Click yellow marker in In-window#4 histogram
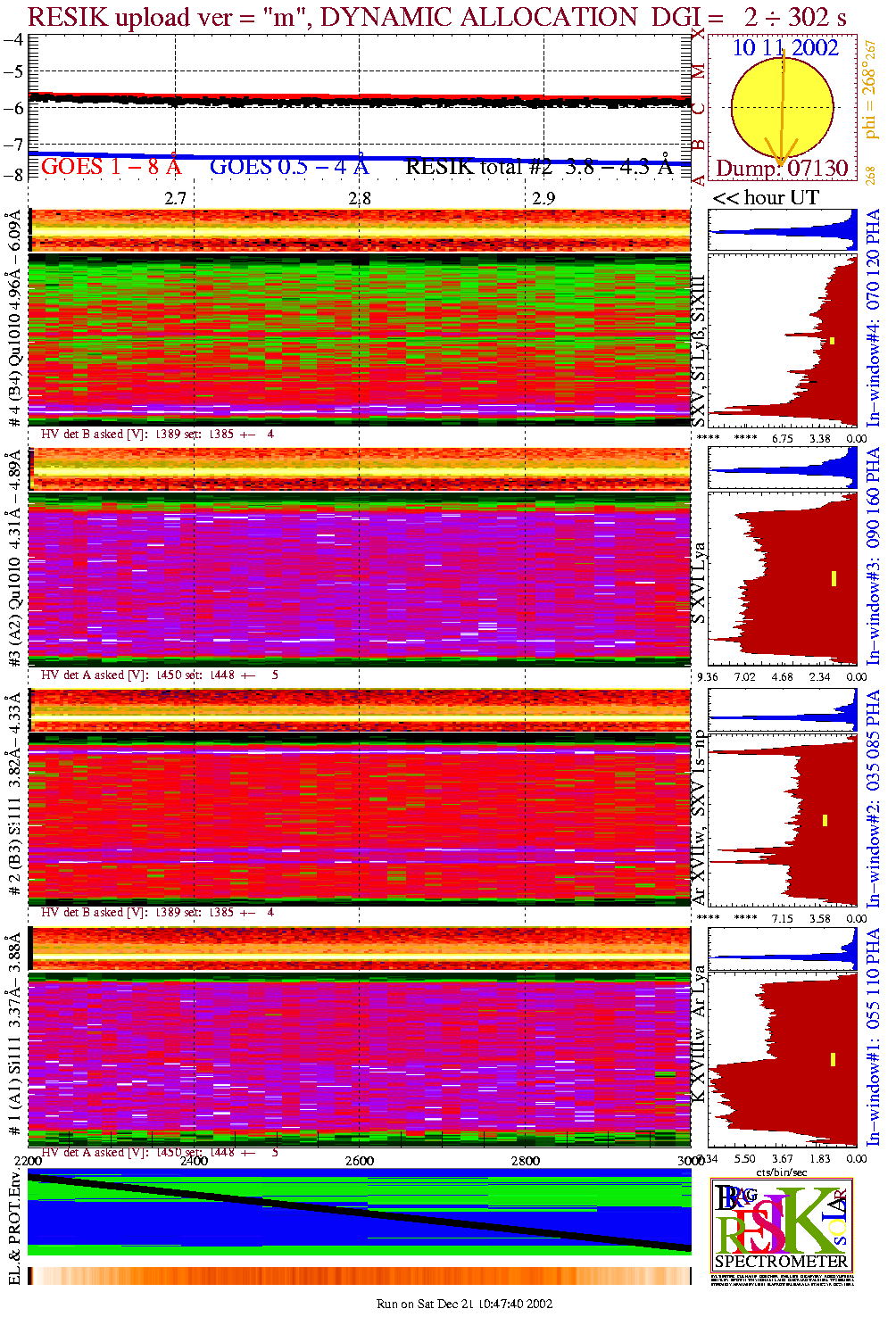The height and width of the screenshot is (1317, 896). coord(832,341)
